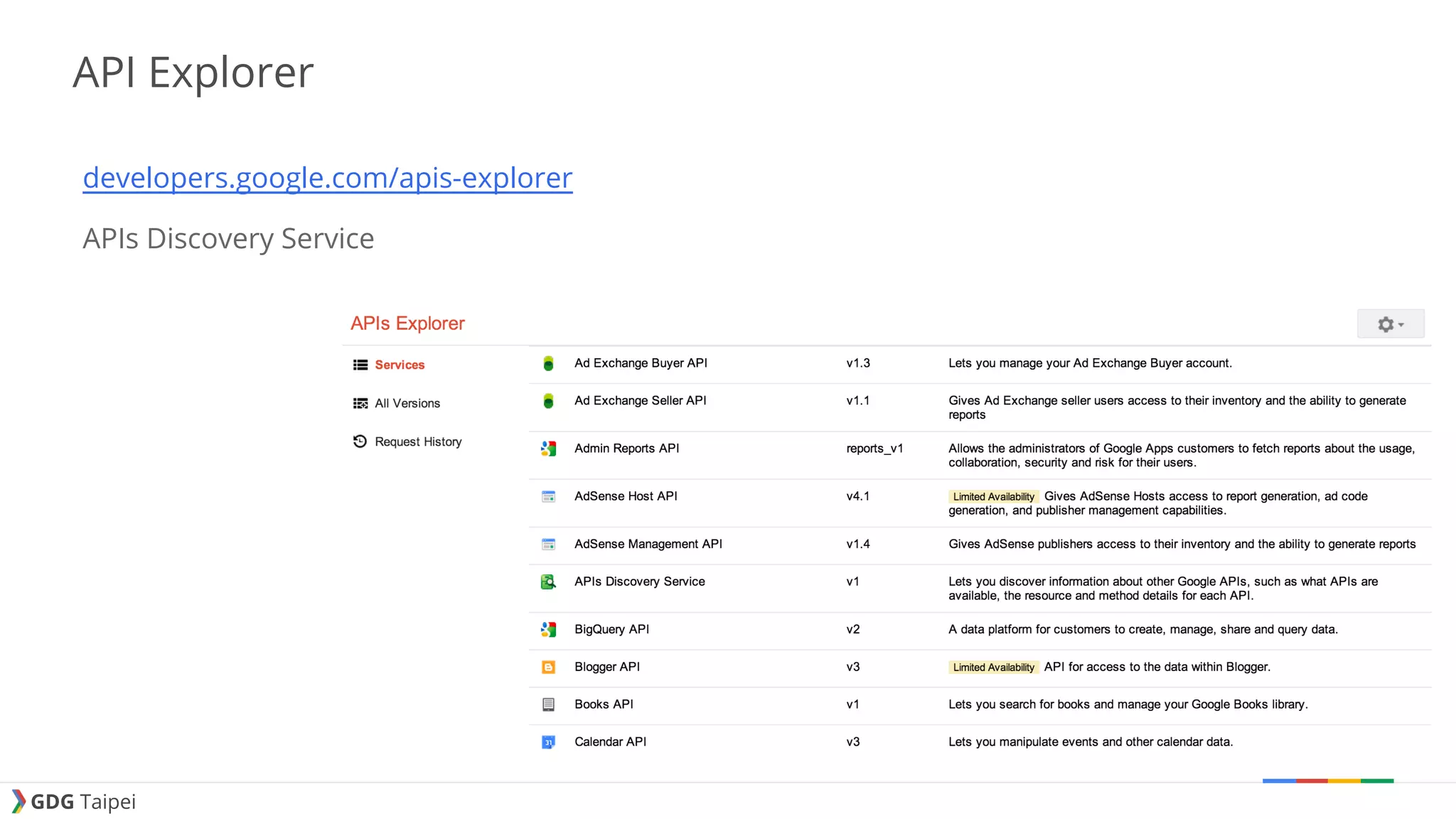Click Calendar API version v3
Viewport: 1456px width, 819px height.
pyautogui.click(x=852, y=742)
